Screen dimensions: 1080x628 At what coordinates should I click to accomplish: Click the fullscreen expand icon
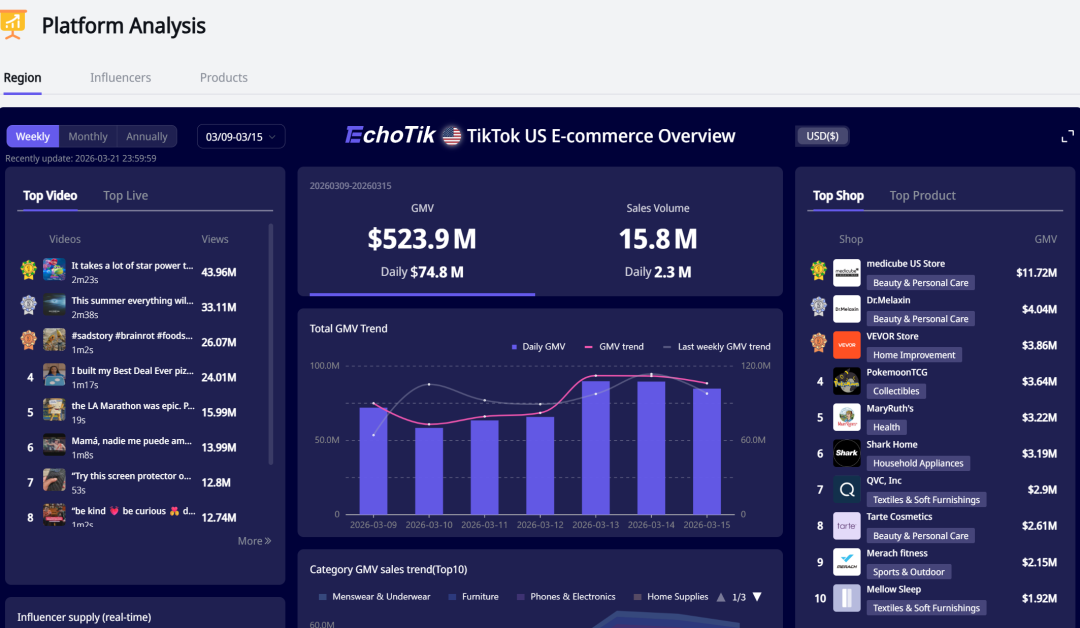click(1067, 137)
